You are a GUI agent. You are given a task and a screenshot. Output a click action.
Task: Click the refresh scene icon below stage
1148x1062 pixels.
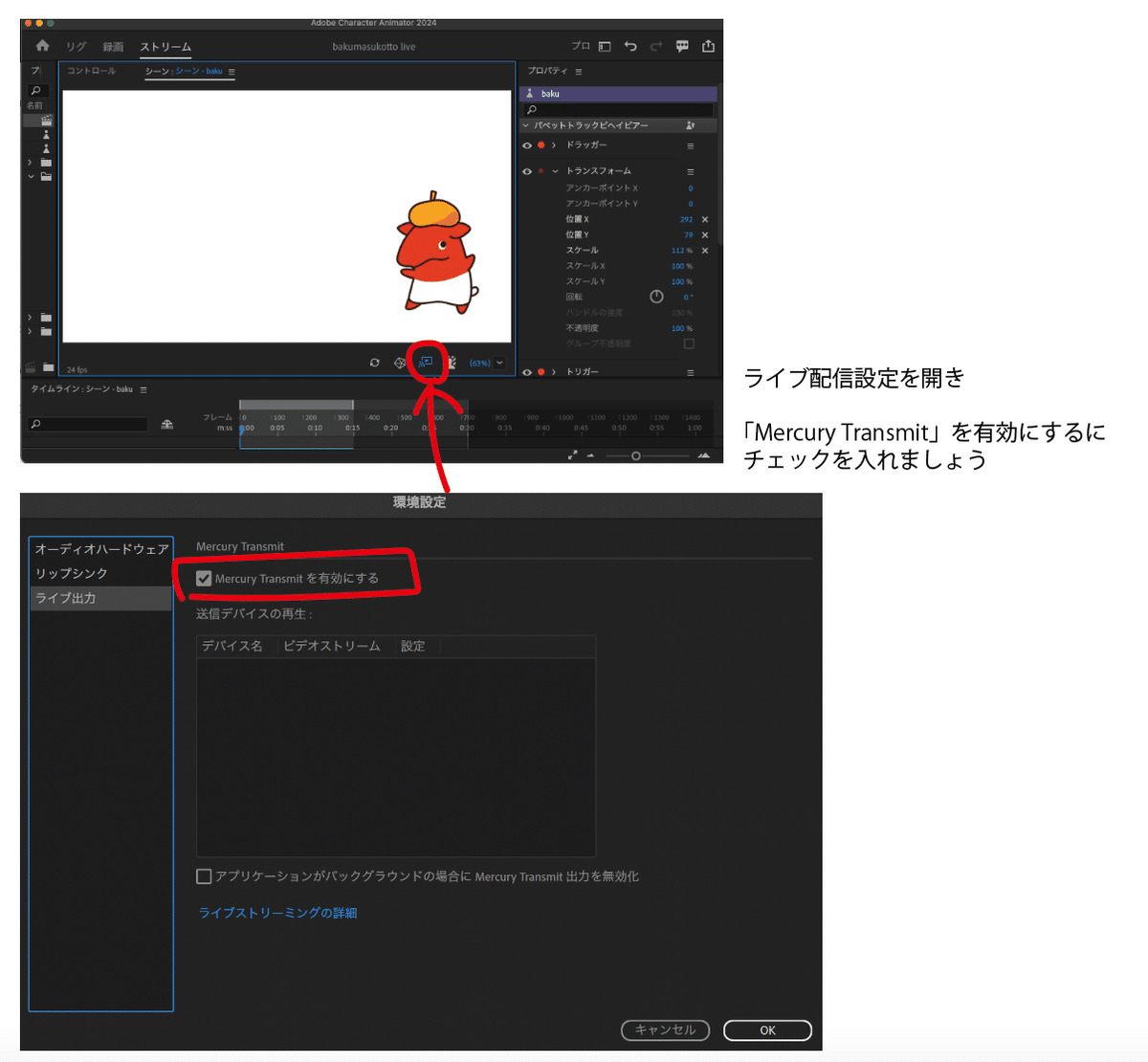click(x=374, y=363)
